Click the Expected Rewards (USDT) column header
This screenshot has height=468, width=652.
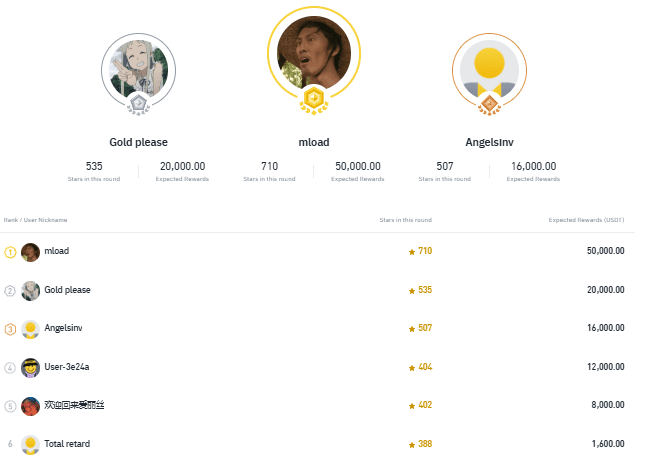pos(586,219)
